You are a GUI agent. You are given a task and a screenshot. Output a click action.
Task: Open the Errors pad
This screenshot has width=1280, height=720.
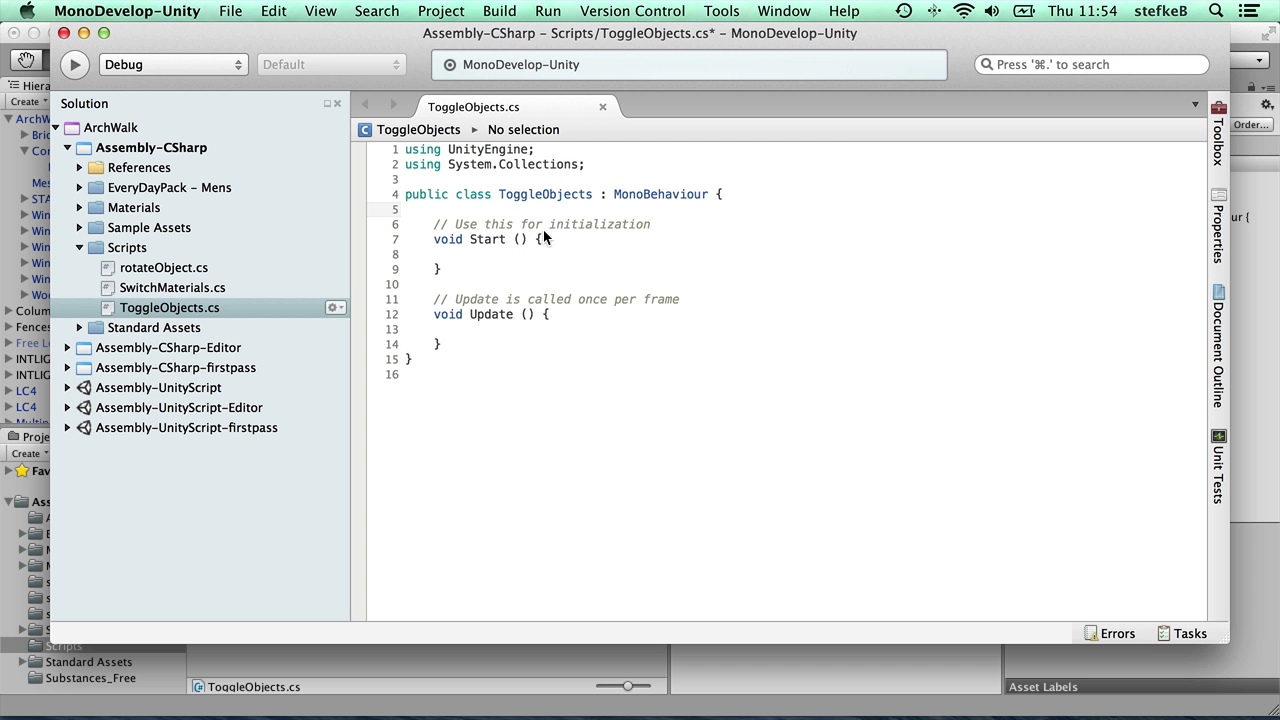tap(1110, 634)
